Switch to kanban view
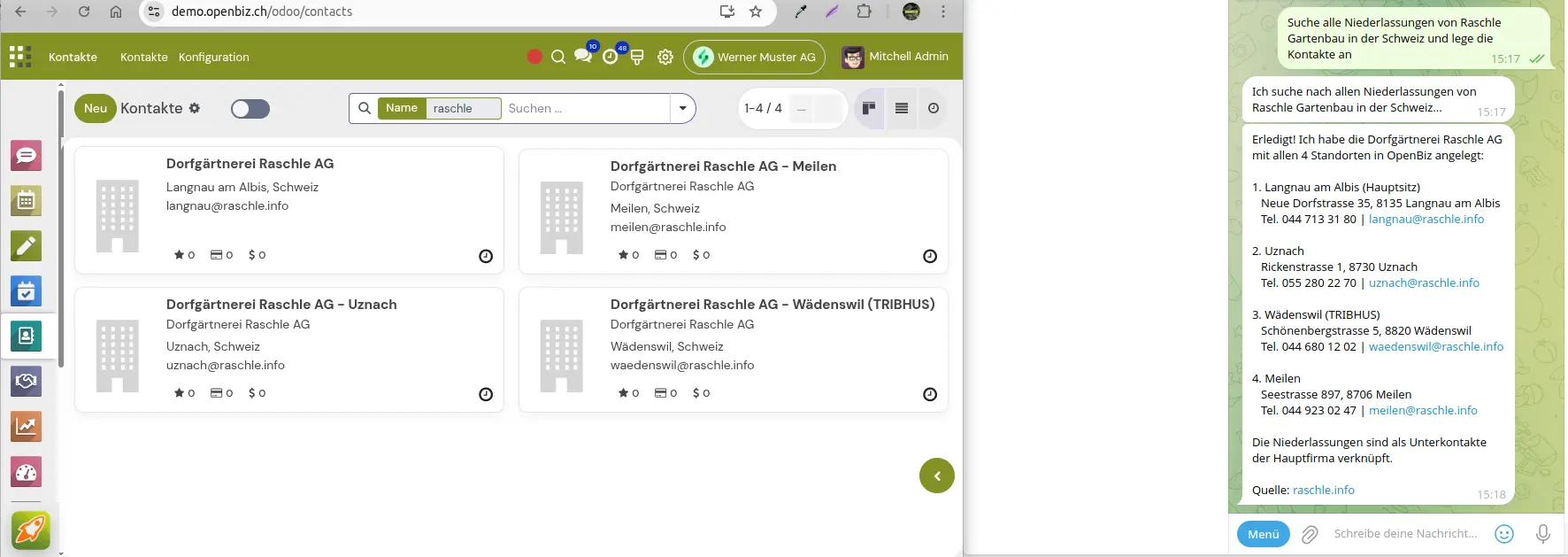The width and height of the screenshot is (1568, 557). click(x=869, y=108)
